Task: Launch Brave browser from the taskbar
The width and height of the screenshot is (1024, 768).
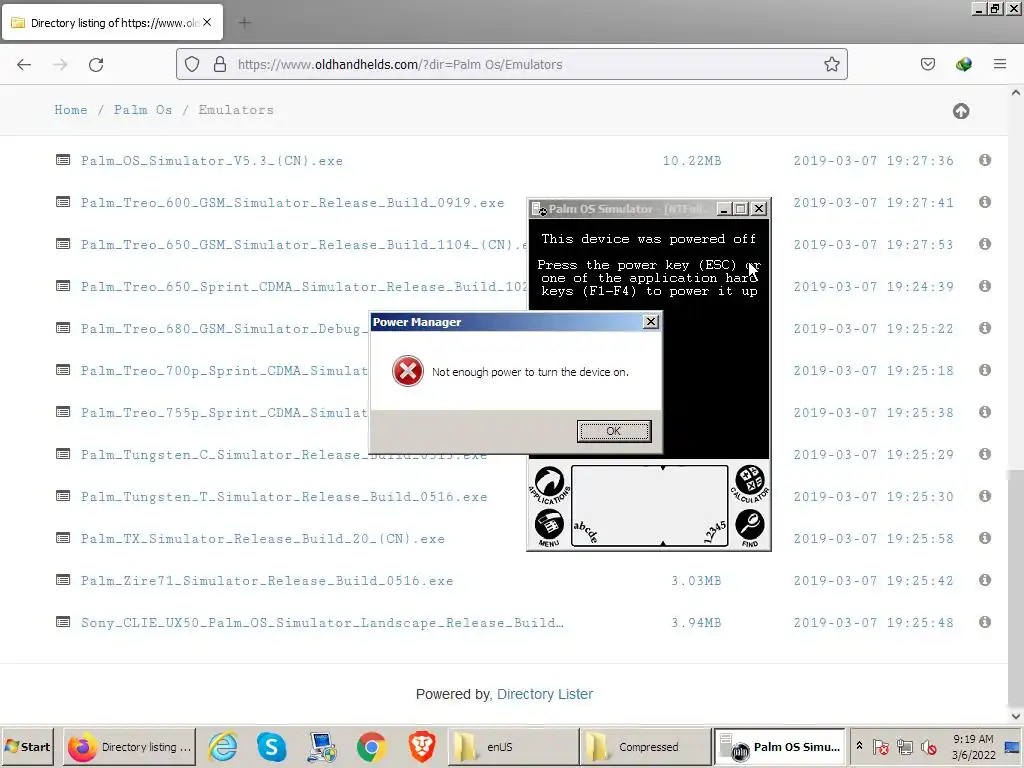Action: click(x=421, y=746)
